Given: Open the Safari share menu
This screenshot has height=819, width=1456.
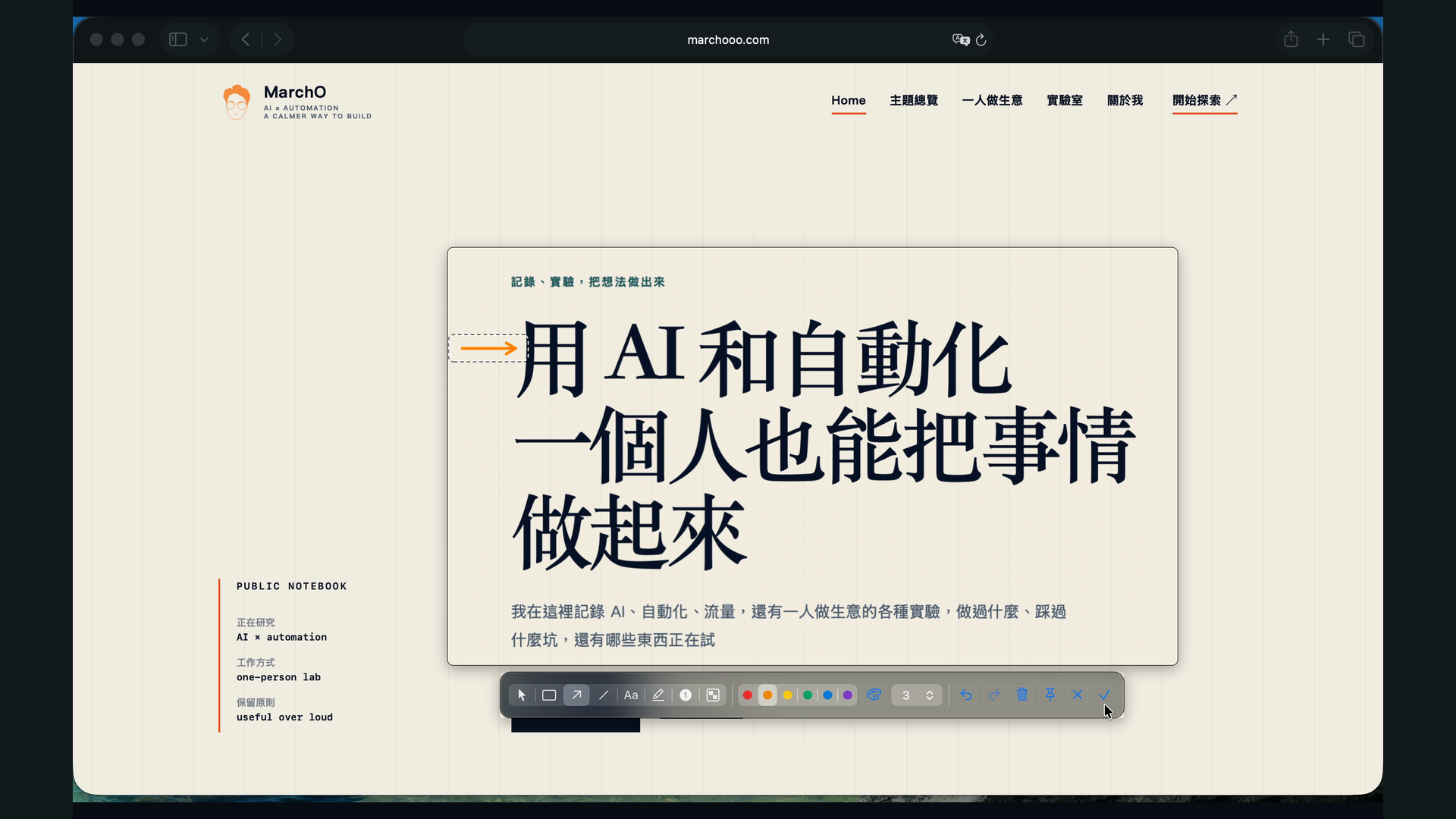Looking at the screenshot, I should pos(1291,39).
